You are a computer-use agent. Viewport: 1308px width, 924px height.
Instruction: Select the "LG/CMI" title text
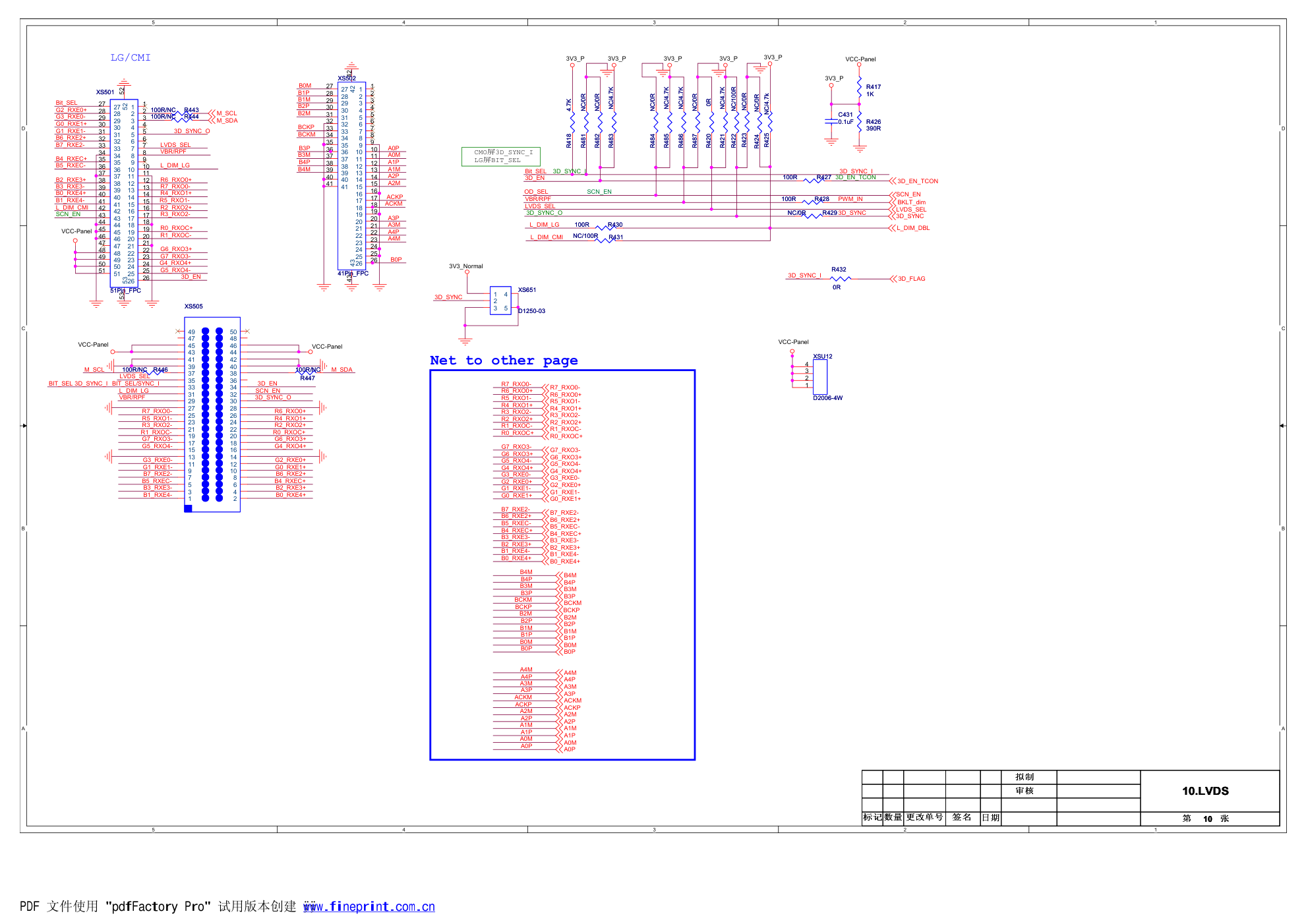coord(131,58)
